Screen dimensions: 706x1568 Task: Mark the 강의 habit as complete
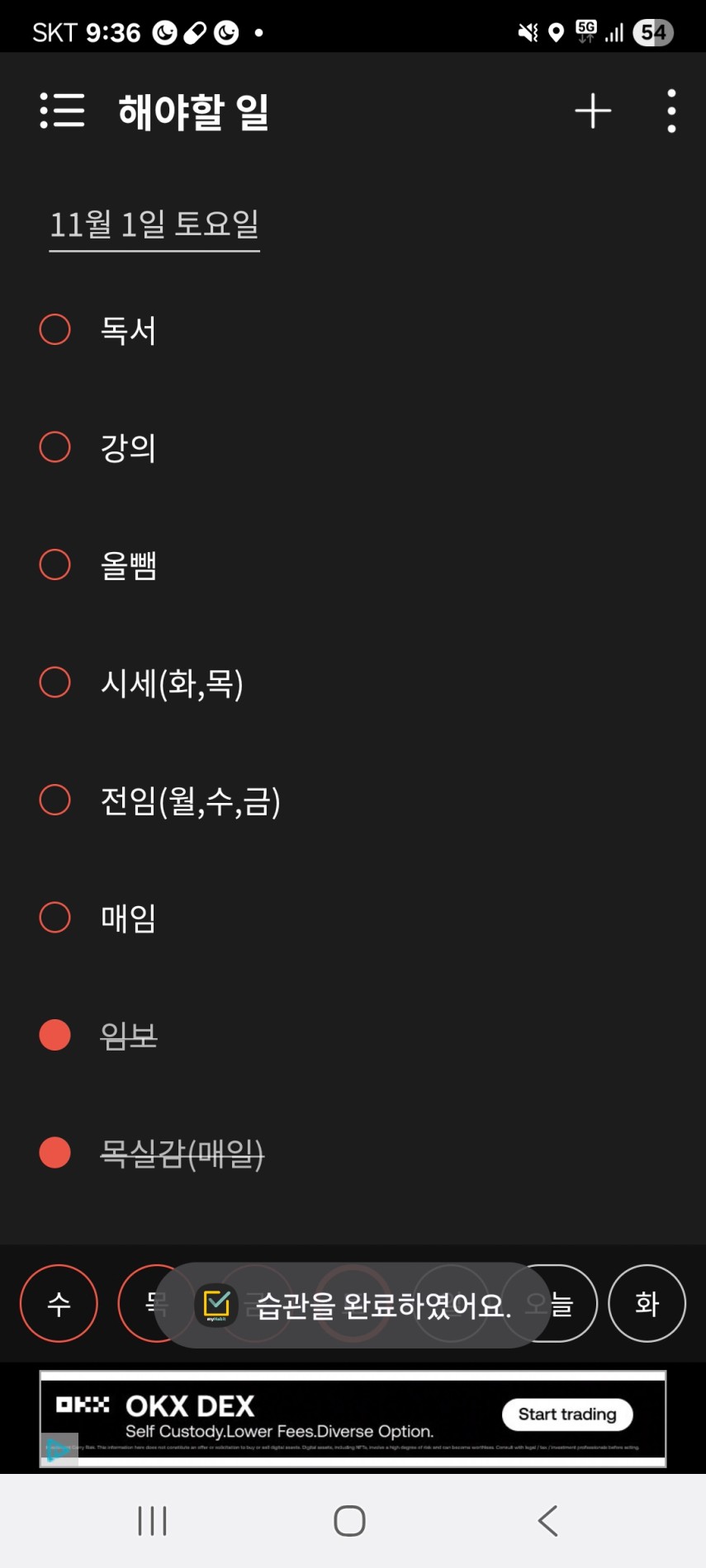click(55, 447)
